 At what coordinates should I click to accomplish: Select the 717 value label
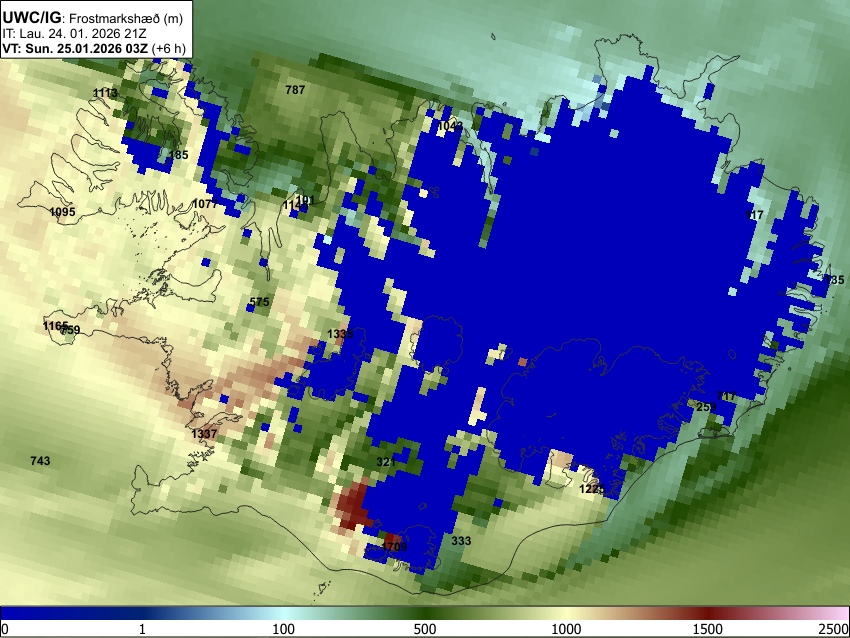726,396
